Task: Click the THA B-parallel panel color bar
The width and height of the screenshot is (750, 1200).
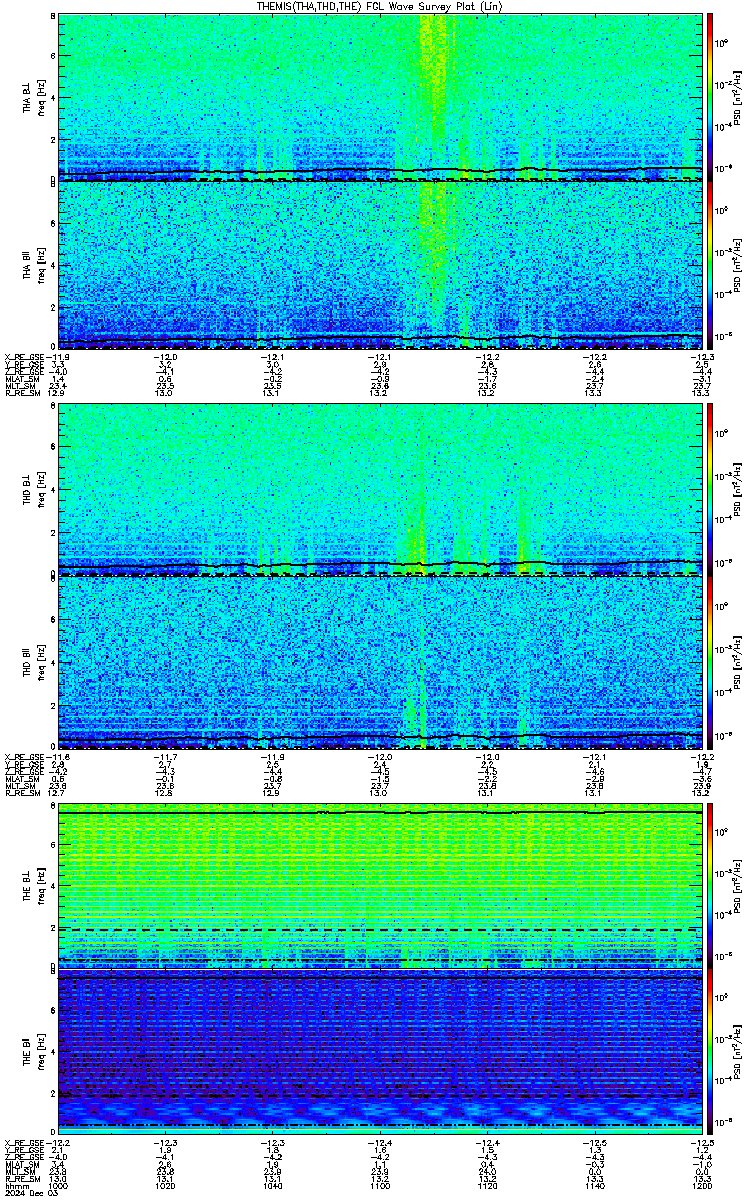Action: point(711,264)
